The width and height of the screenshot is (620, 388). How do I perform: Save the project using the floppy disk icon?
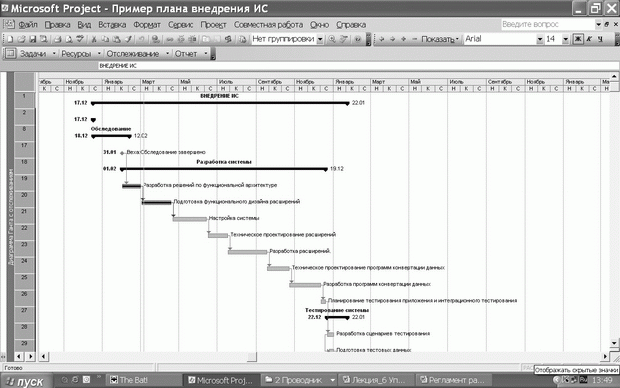point(33,39)
